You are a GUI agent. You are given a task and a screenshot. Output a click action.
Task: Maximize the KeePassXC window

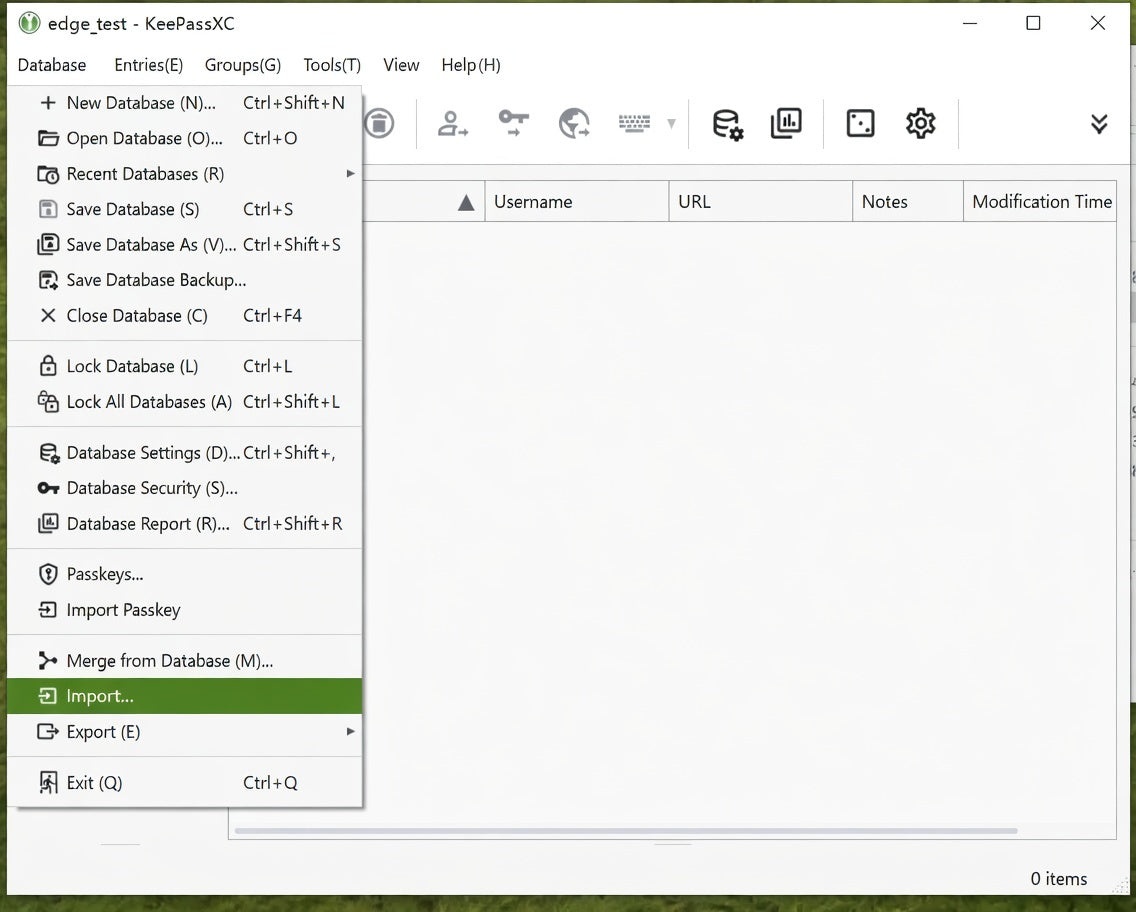tap(1033, 23)
